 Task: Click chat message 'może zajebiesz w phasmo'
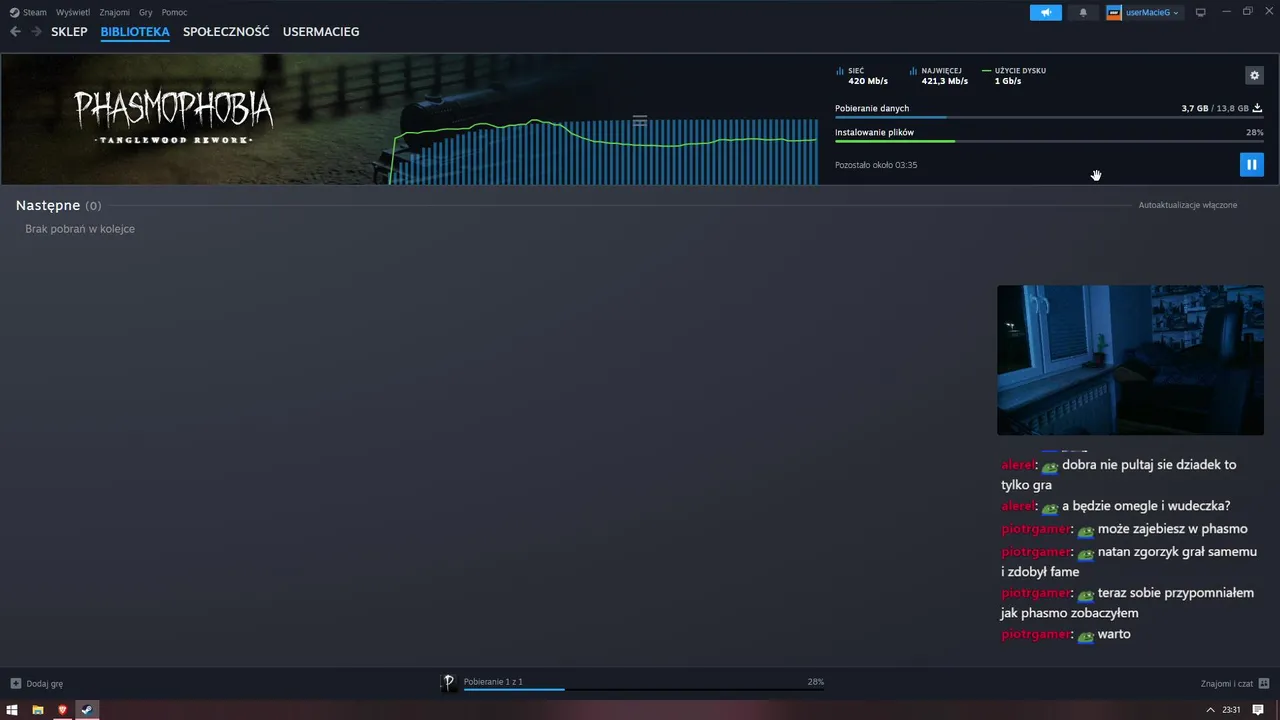pyautogui.click(x=1173, y=528)
